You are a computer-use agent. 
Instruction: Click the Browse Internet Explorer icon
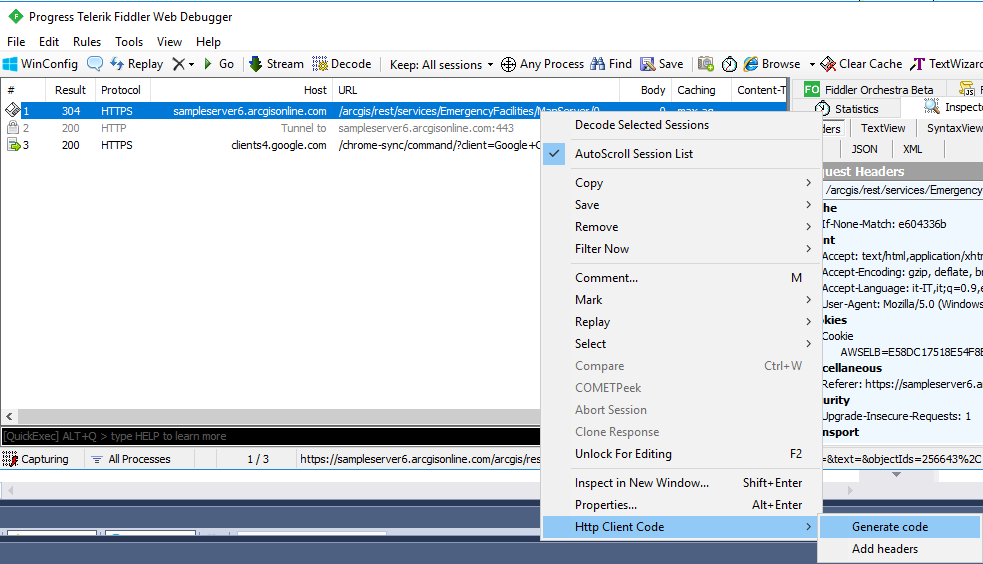750,64
